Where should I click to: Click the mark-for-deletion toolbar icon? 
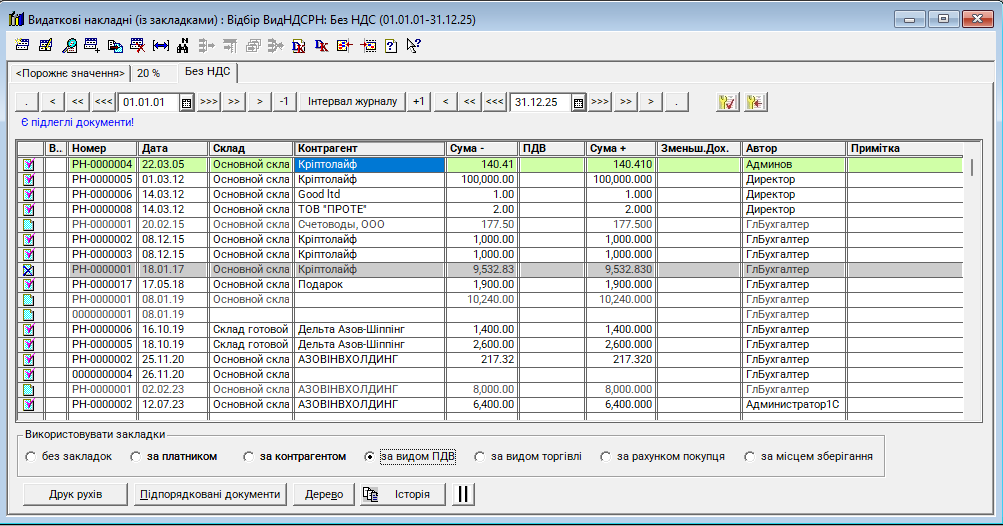(137, 45)
